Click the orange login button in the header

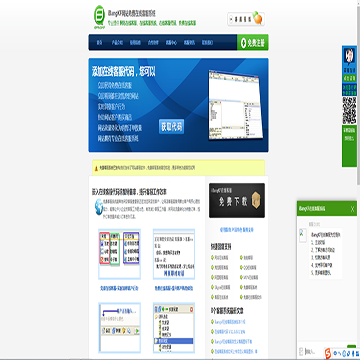click(x=246, y=19)
